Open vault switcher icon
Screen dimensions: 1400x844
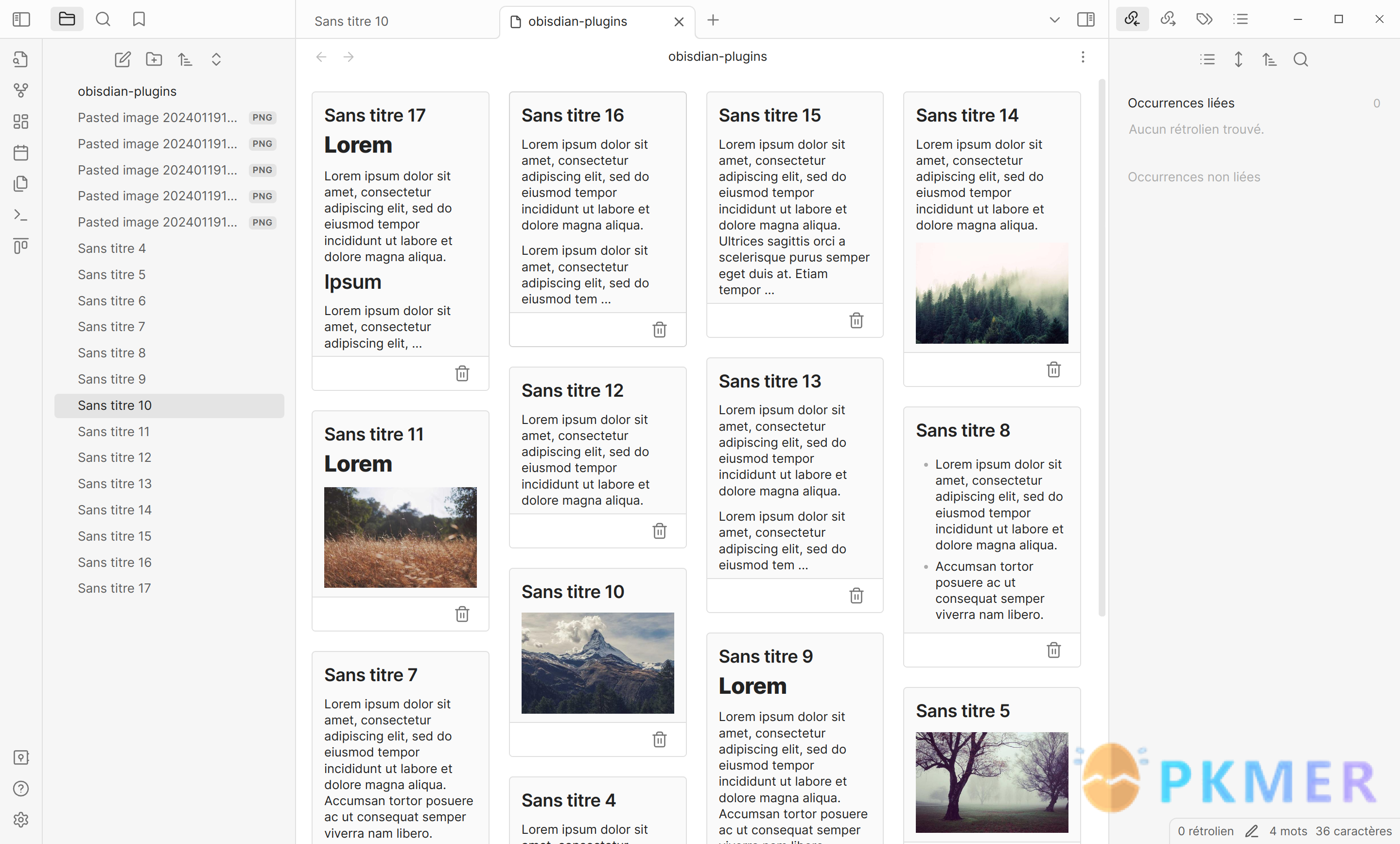point(21,757)
